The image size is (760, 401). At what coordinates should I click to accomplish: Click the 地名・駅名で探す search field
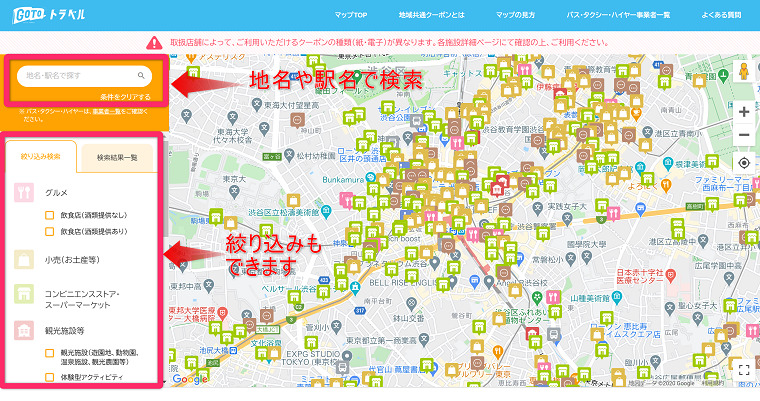[84, 76]
